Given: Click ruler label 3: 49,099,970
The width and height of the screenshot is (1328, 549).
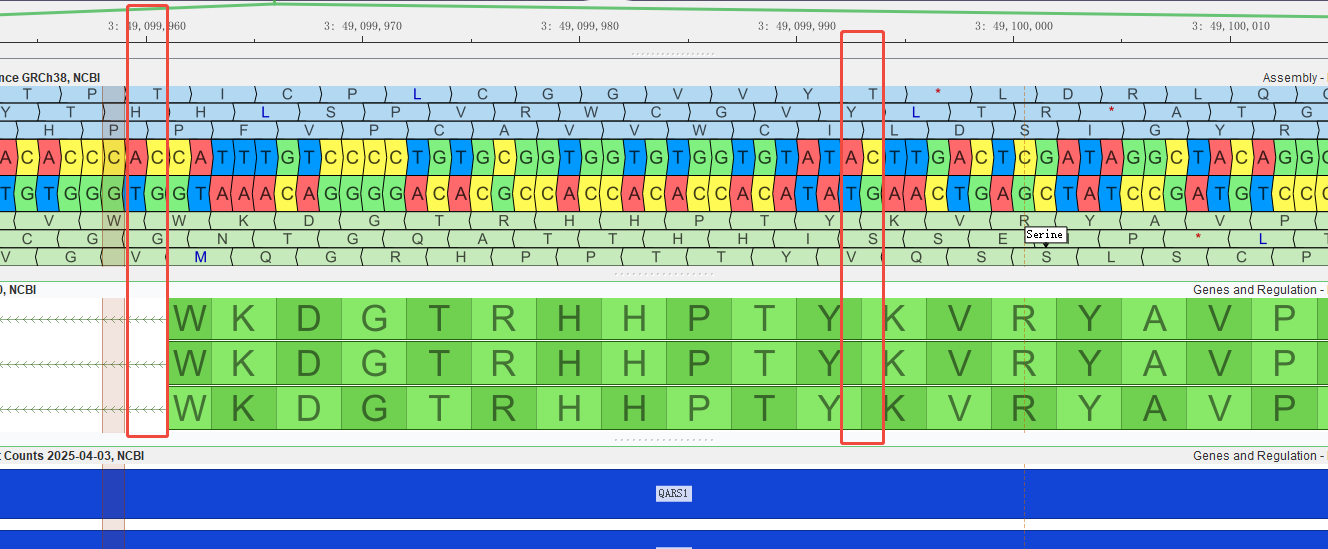Looking at the screenshot, I should [x=364, y=26].
